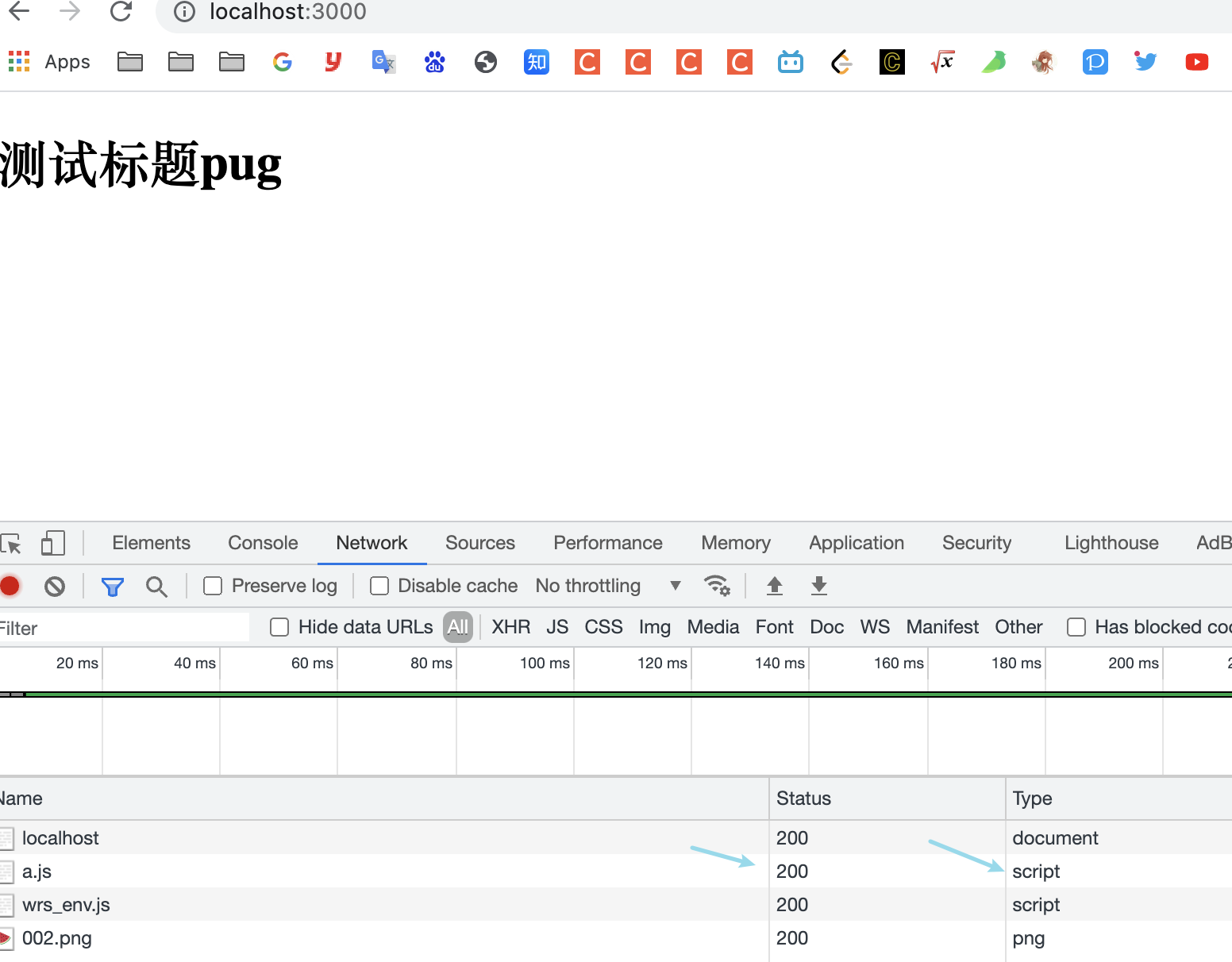
Task: Open the Performance tab
Action: click(x=608, y=543)
